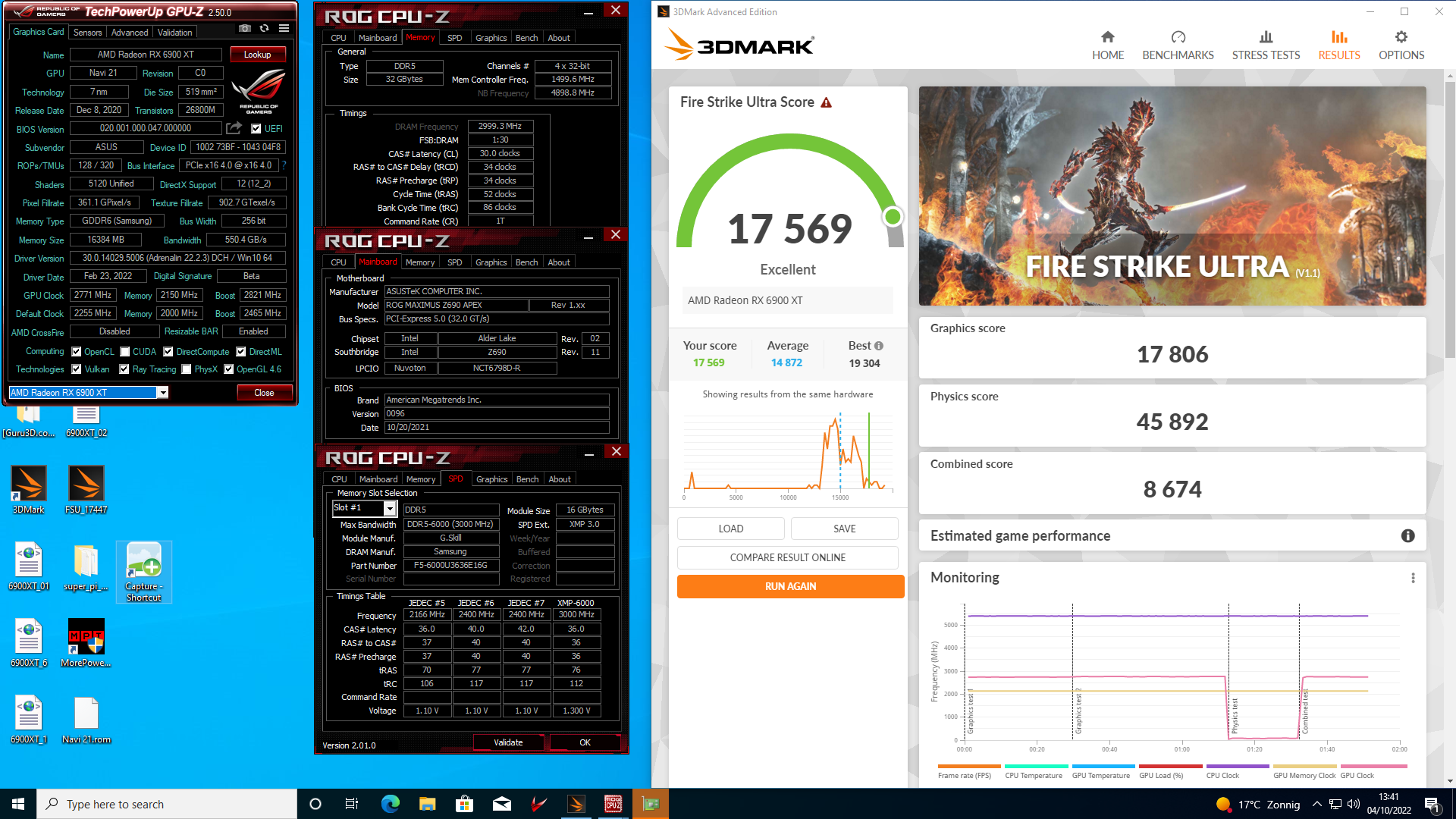Click the GPU Clock pink legend swatch

[1373, 767]
